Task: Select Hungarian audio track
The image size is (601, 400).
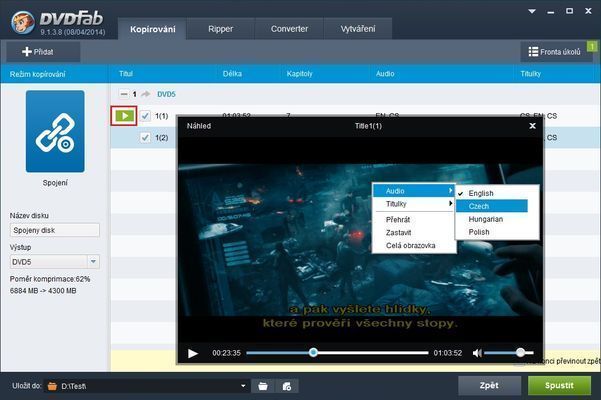Action: (x=492, y=219)
